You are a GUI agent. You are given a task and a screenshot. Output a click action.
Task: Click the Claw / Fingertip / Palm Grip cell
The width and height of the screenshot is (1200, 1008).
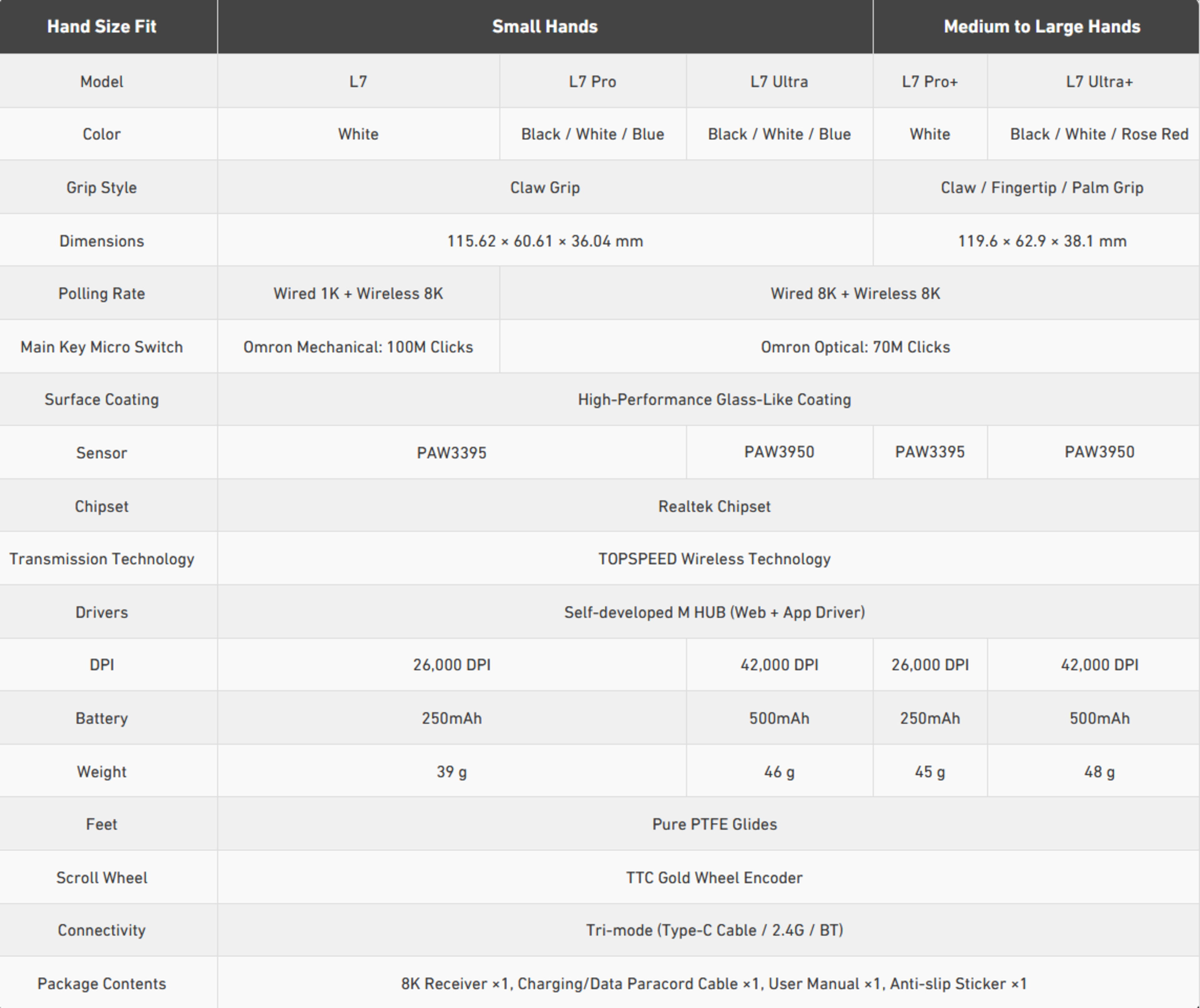coord(1041,187)
